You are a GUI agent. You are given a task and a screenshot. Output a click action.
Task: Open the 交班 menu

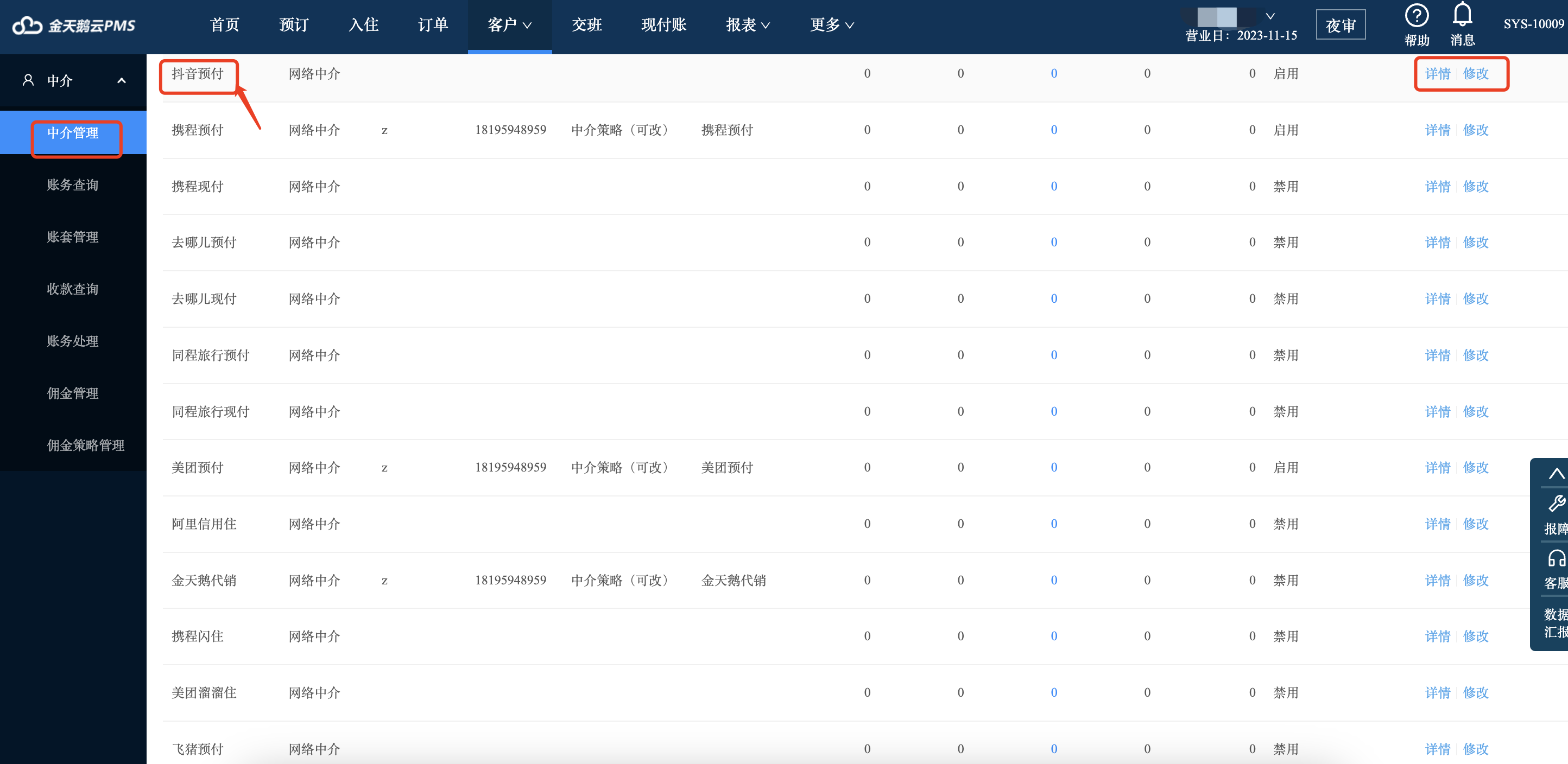[587, 25]
